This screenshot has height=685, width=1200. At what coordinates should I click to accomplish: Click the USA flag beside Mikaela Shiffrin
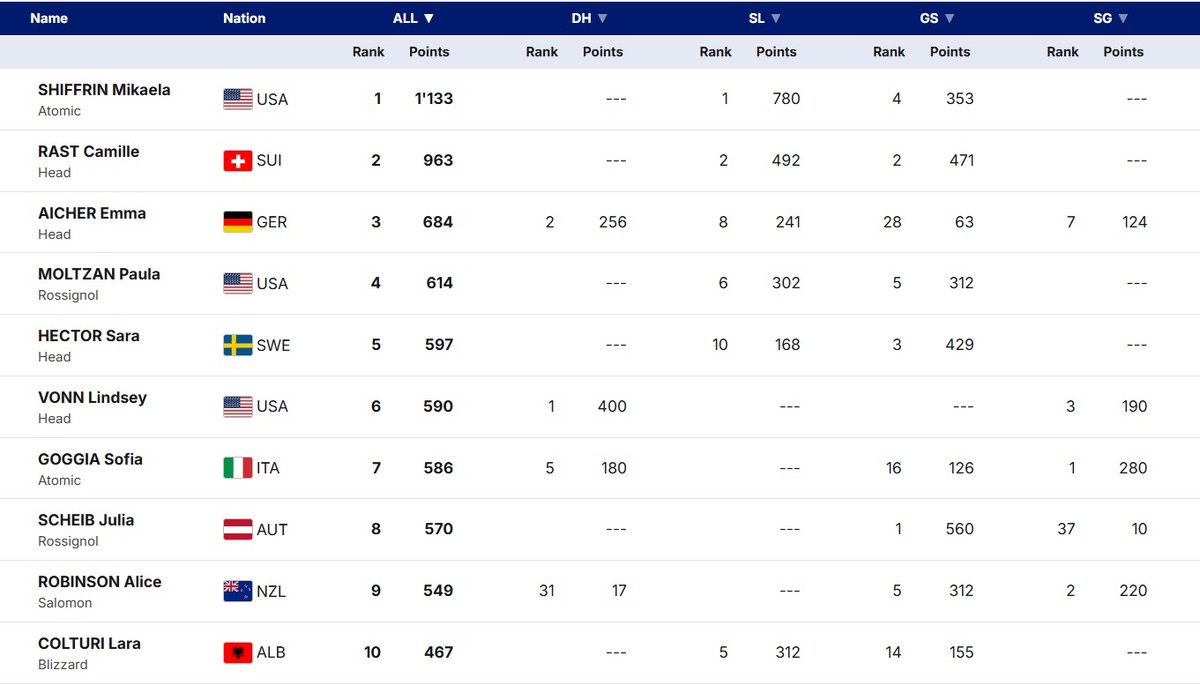point(238,99)
